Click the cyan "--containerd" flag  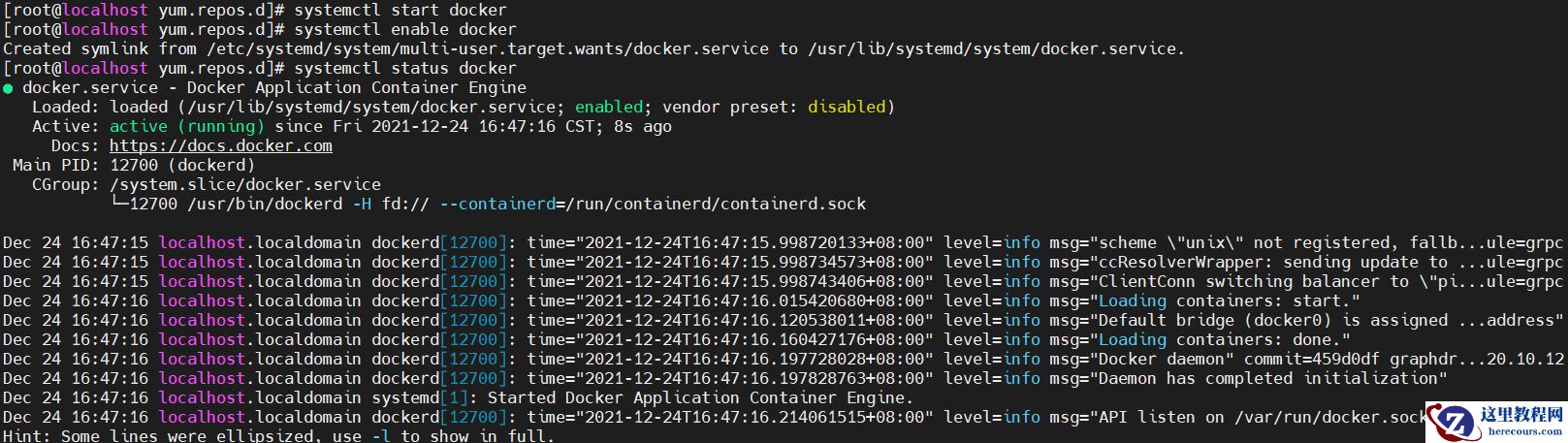click(497, 204)
